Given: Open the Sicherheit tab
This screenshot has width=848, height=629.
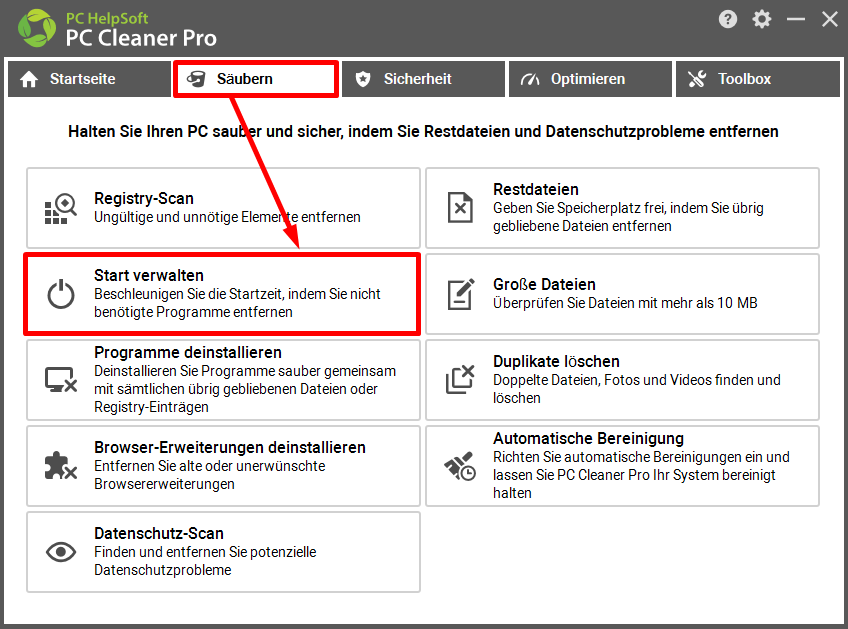Looking at the screenshot, I should 423,79.
